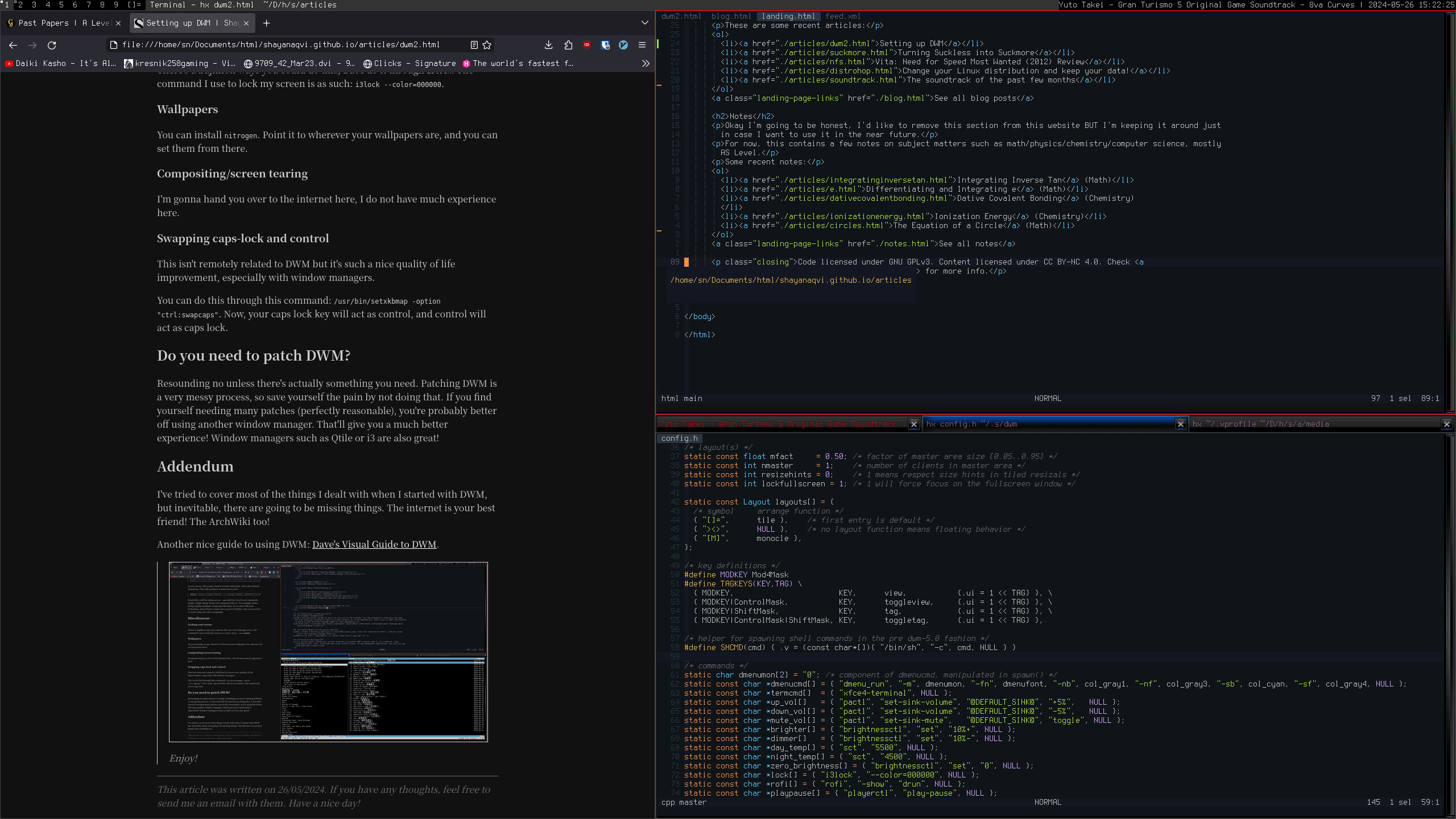Click the Wallpapers heading in the article
Viewport: 1456px width, 819px height.
point(187,110)
